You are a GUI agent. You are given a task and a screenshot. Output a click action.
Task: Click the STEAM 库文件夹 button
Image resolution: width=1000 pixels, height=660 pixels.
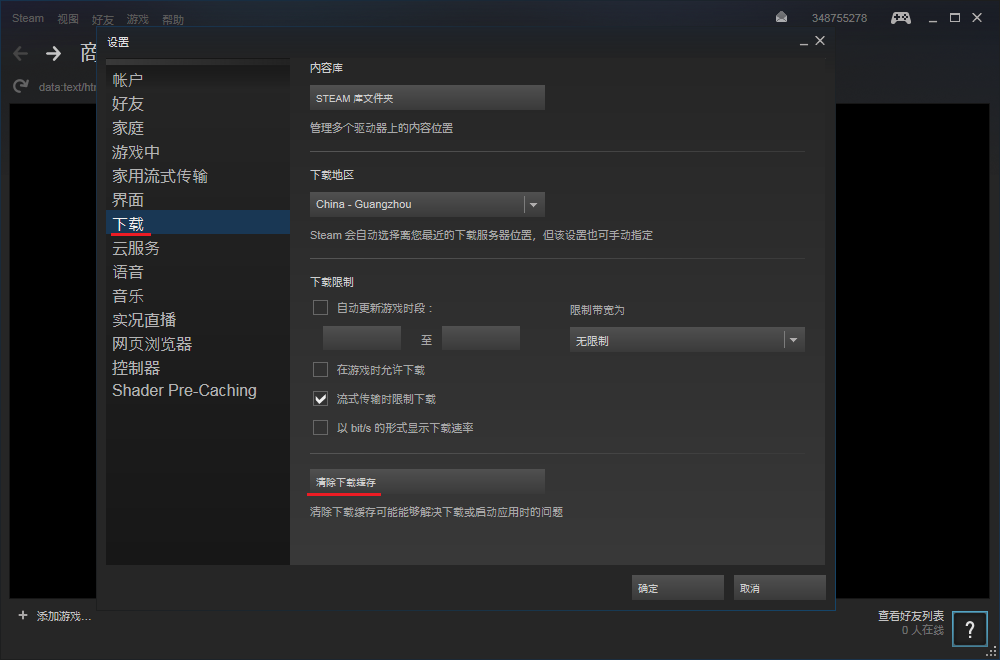[x=427, y=98]
